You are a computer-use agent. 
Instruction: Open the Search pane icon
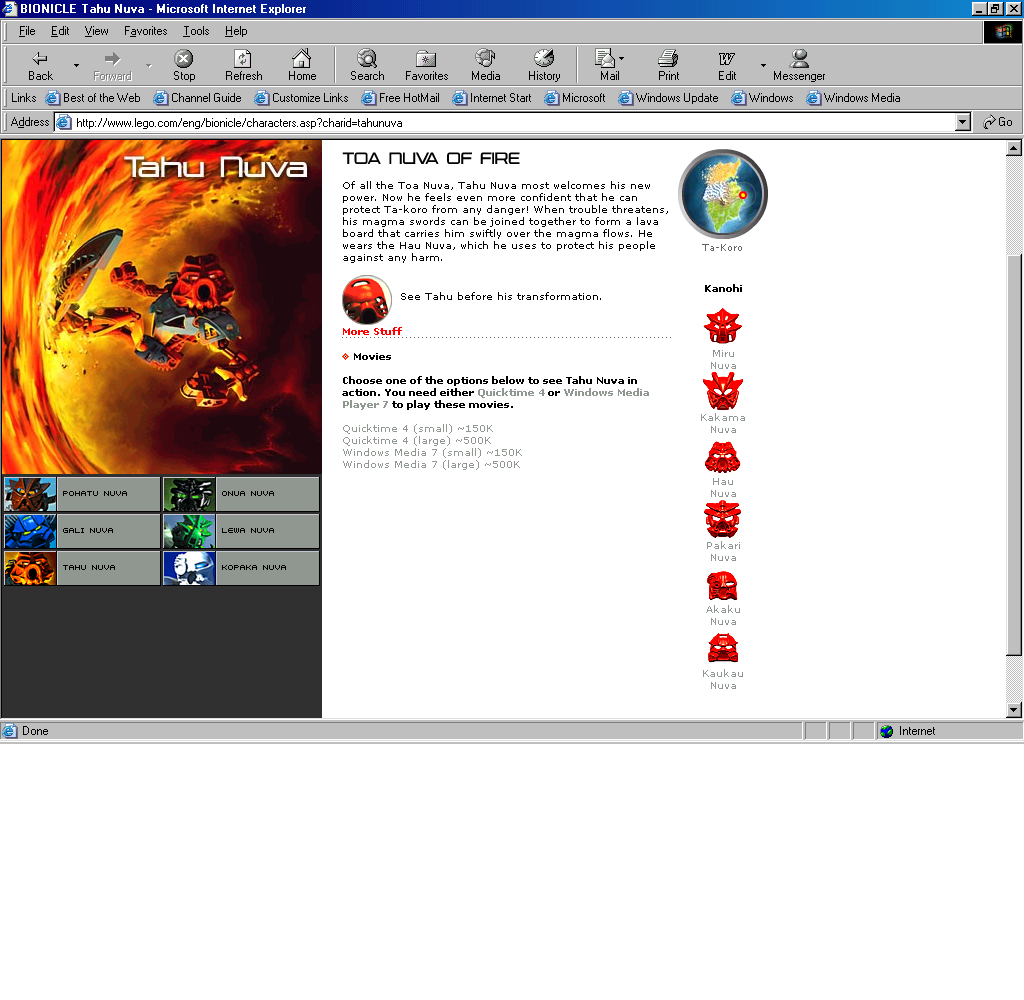367,65
